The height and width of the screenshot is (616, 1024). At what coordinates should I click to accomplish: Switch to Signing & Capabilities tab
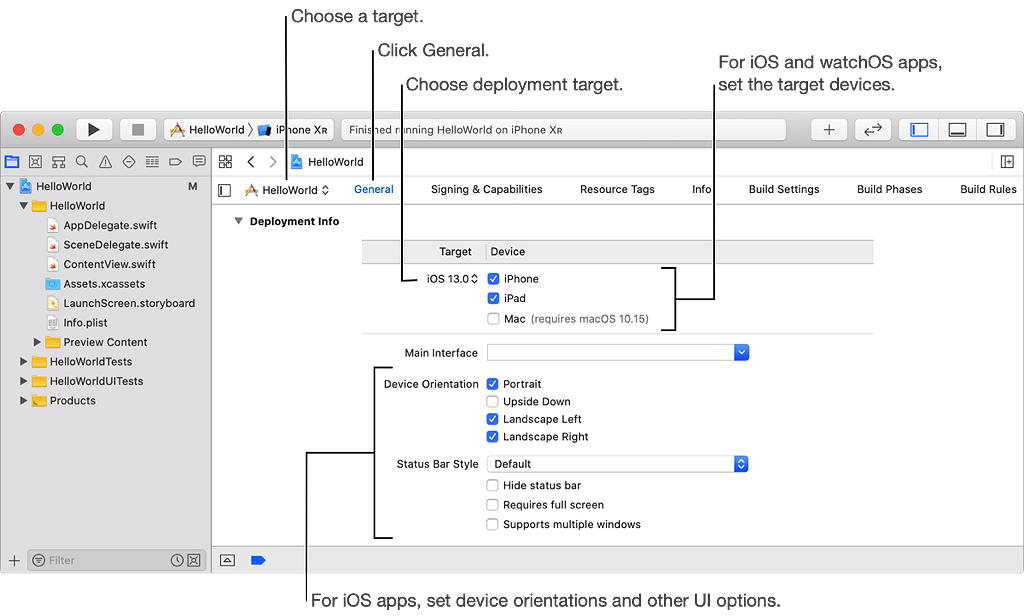tap(487, 189)
